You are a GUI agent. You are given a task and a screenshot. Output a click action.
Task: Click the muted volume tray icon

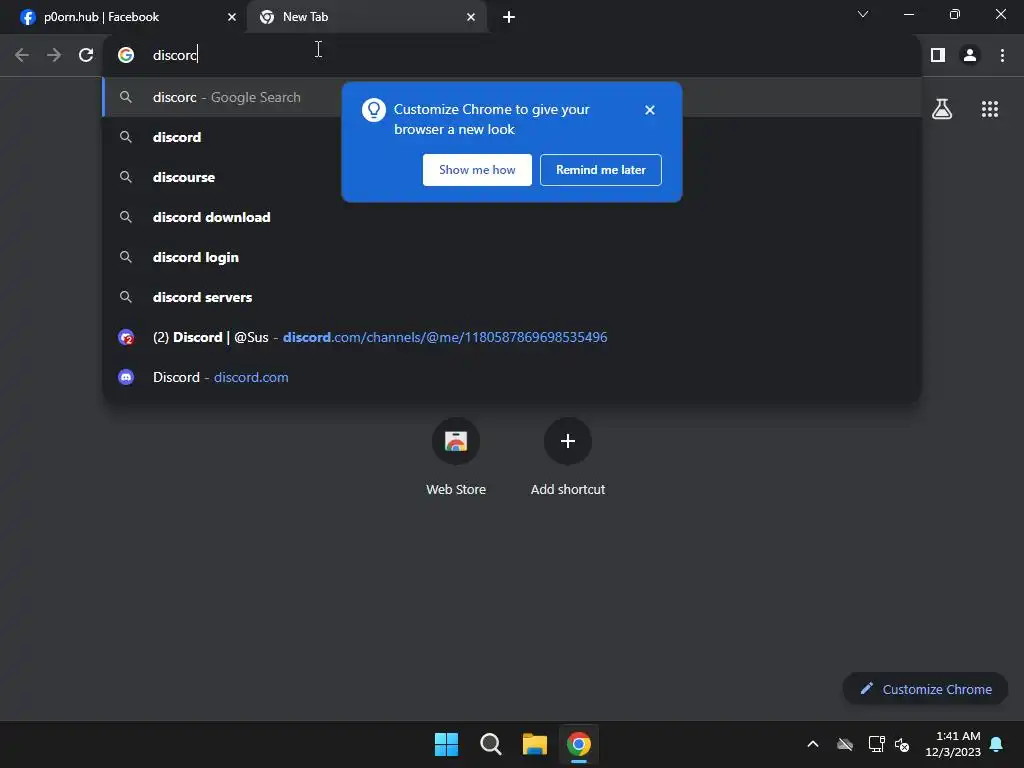(902, 744)
